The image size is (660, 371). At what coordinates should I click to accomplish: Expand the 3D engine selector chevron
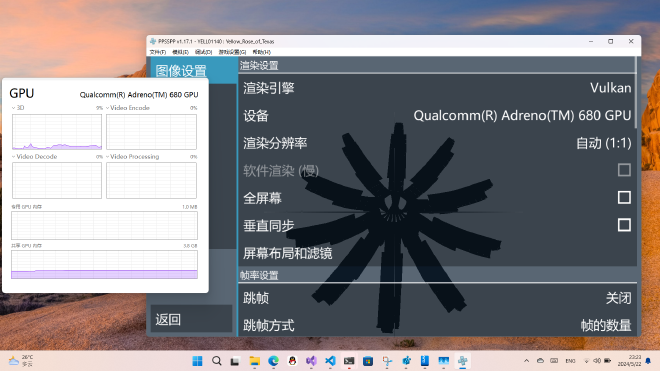point(13,108)
